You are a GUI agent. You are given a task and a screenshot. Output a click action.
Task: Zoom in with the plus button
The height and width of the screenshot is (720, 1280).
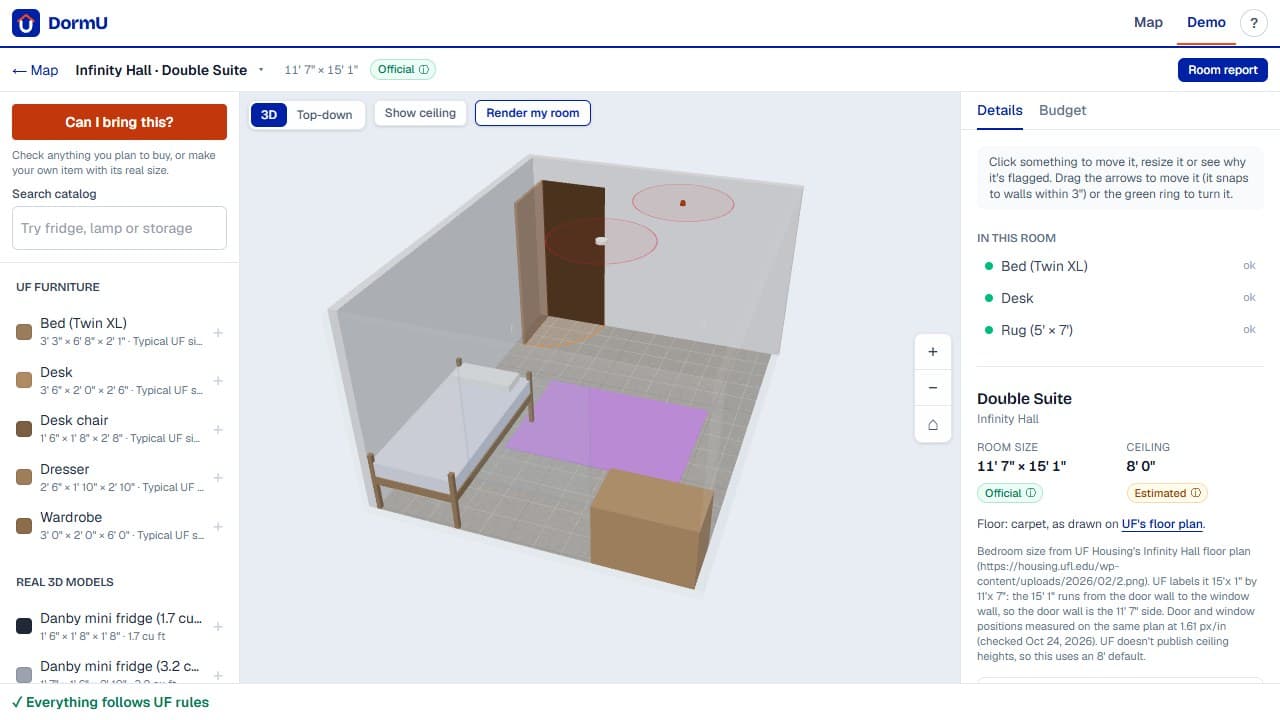pyautogui.click(x=933, y=352)
